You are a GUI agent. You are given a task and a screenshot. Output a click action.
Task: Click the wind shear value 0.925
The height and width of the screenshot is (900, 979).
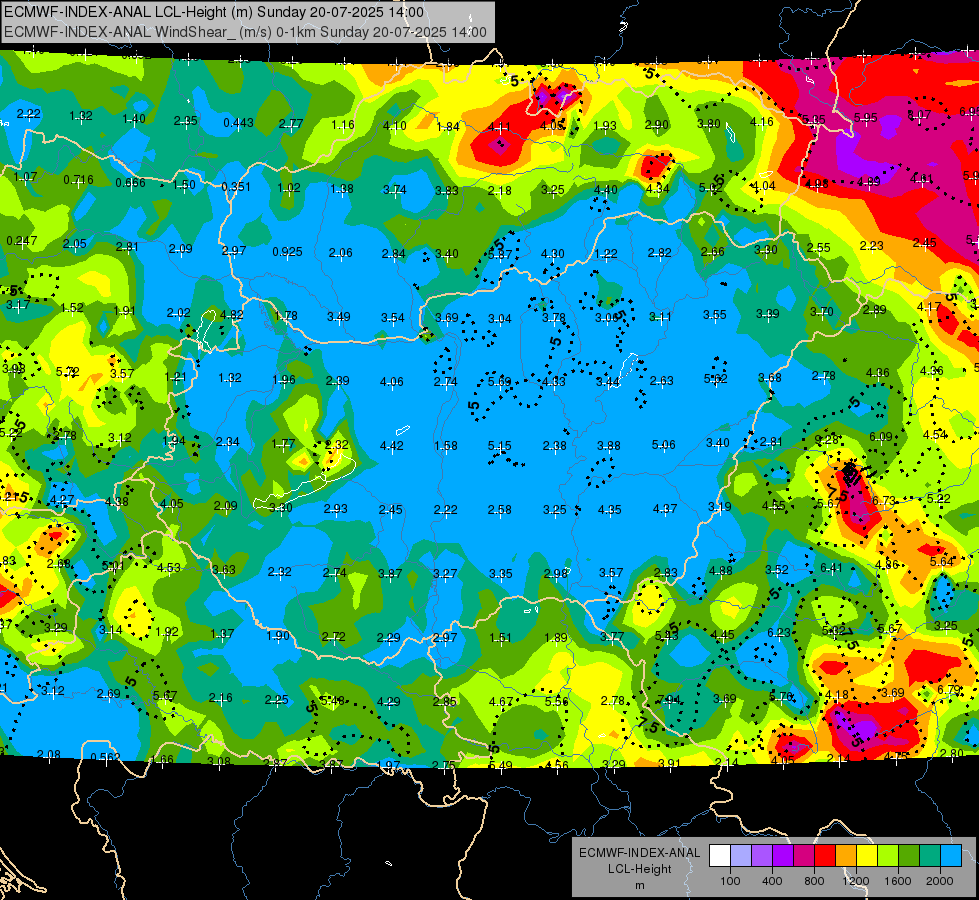point(287,252)
